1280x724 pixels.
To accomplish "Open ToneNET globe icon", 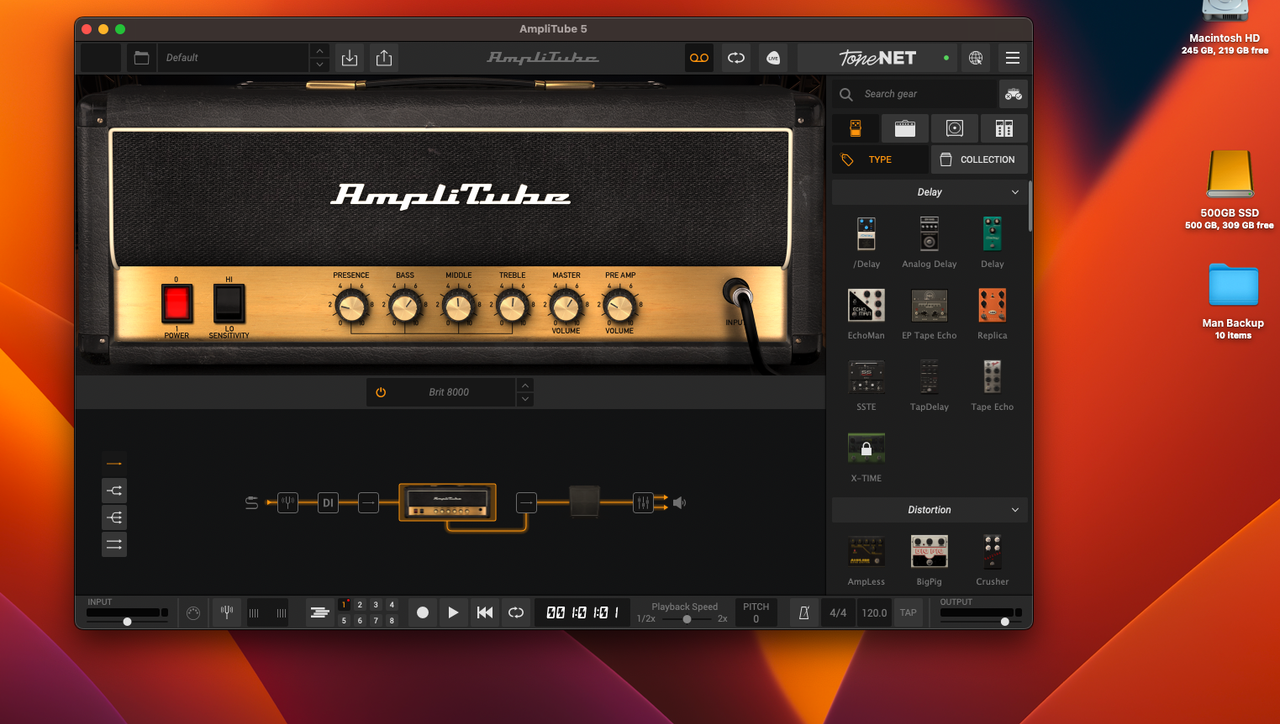I will (x=976, y=58).
